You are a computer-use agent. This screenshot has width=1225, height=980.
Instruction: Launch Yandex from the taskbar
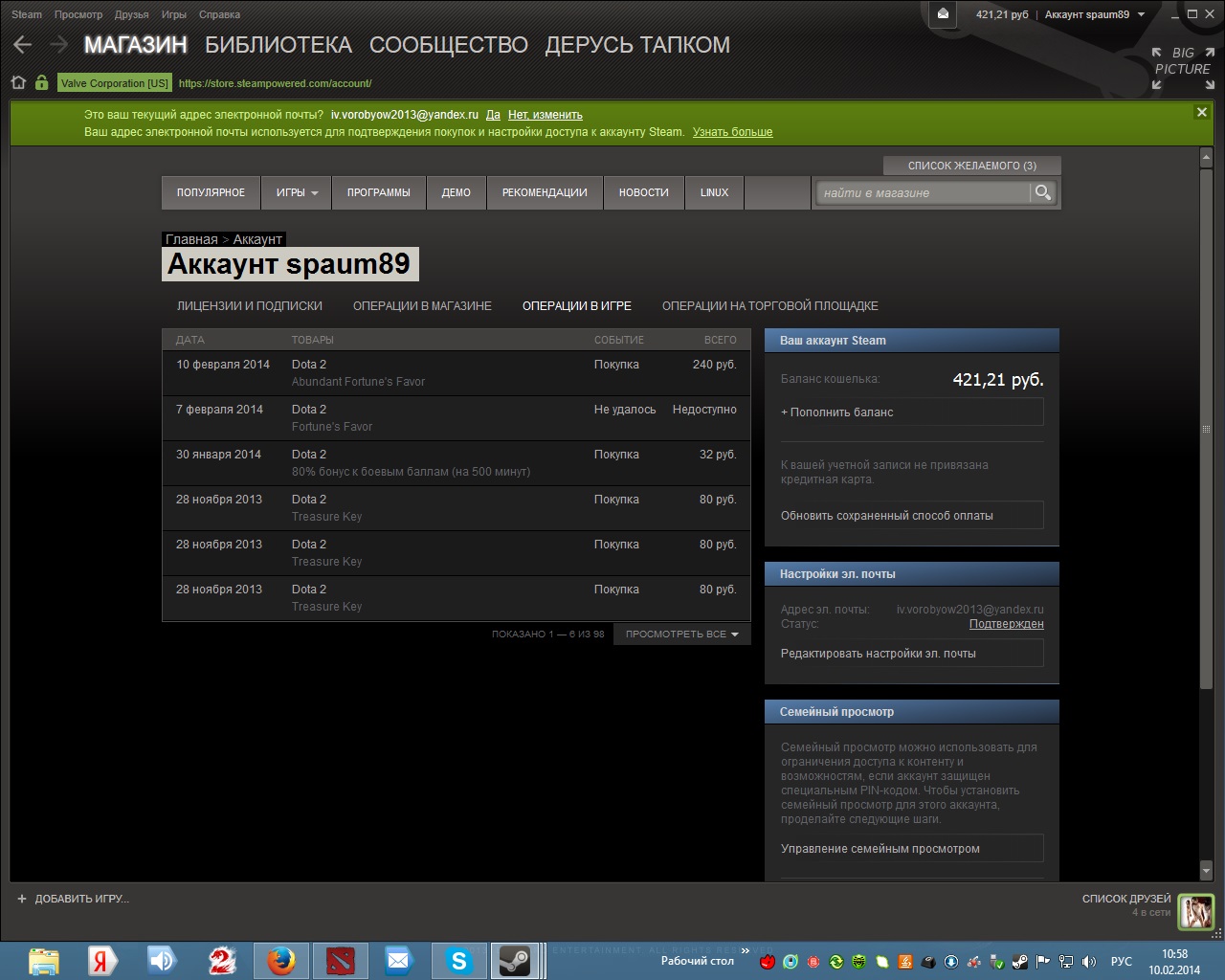(x=101, y=961)
